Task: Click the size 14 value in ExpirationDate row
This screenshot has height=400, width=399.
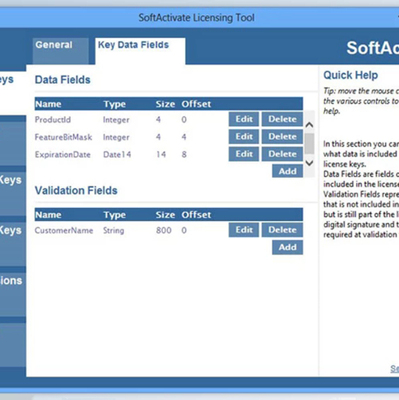Action: (161, 154)
